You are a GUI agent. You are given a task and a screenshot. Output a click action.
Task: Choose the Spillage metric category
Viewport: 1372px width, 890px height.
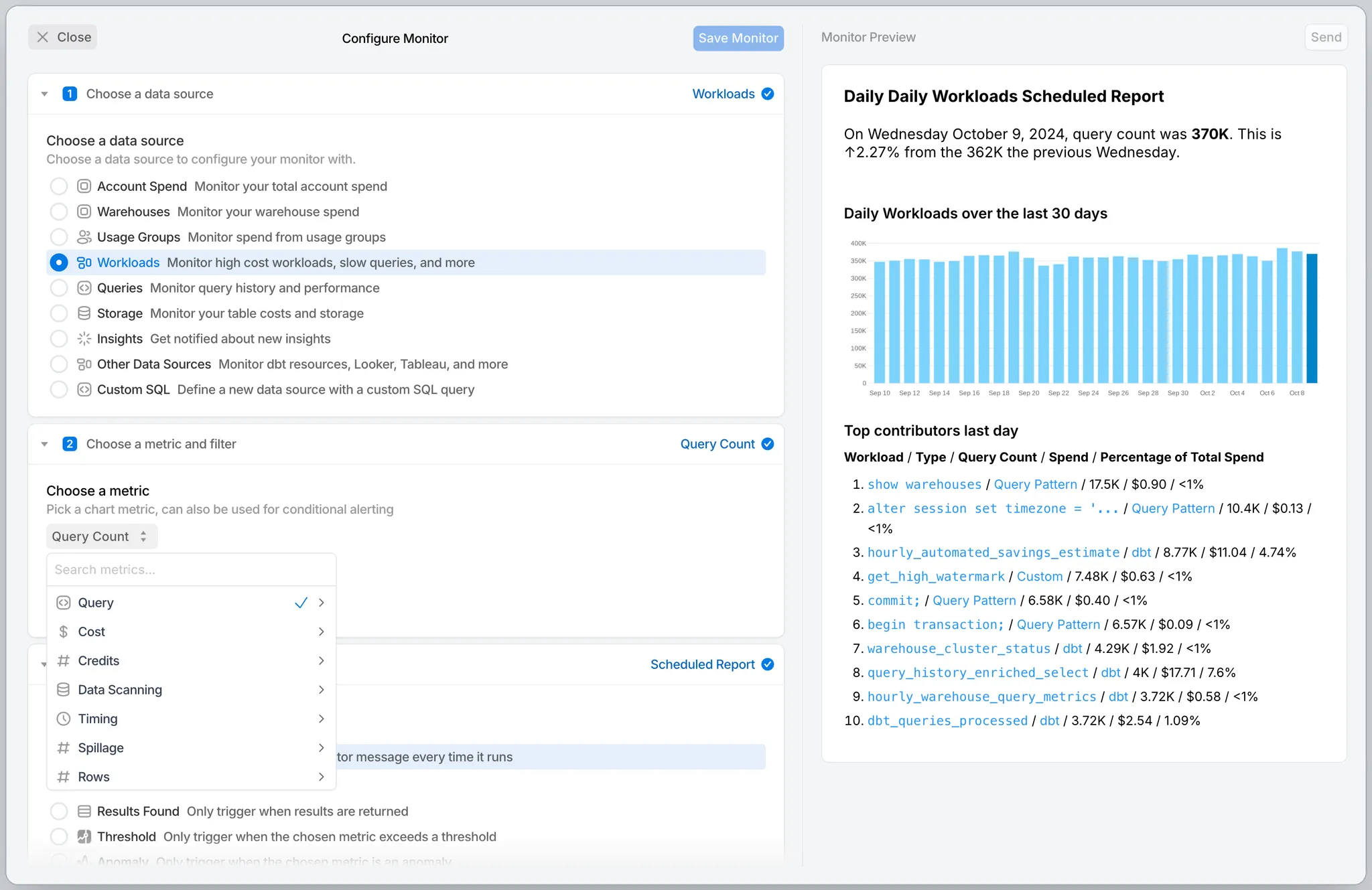[191, 748]
